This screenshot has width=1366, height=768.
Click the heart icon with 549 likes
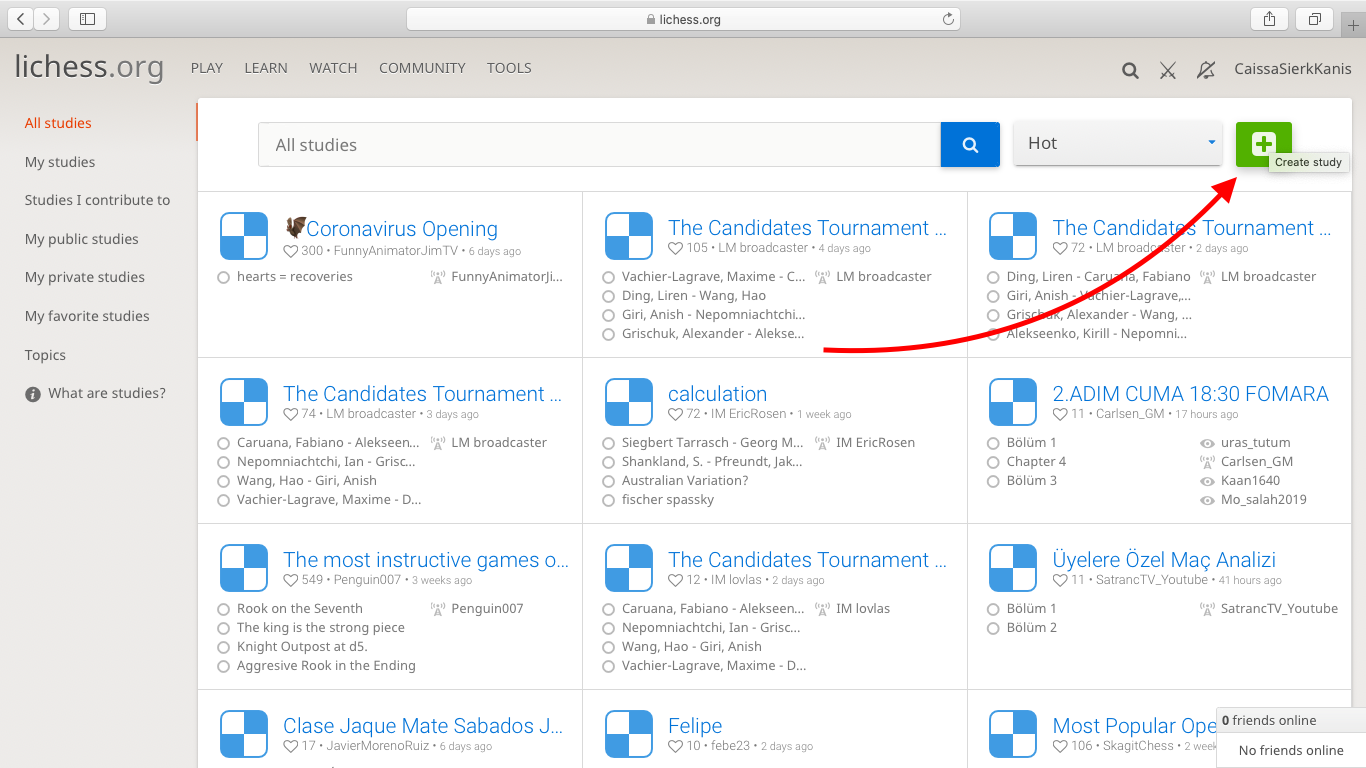(x=291, y=580)
